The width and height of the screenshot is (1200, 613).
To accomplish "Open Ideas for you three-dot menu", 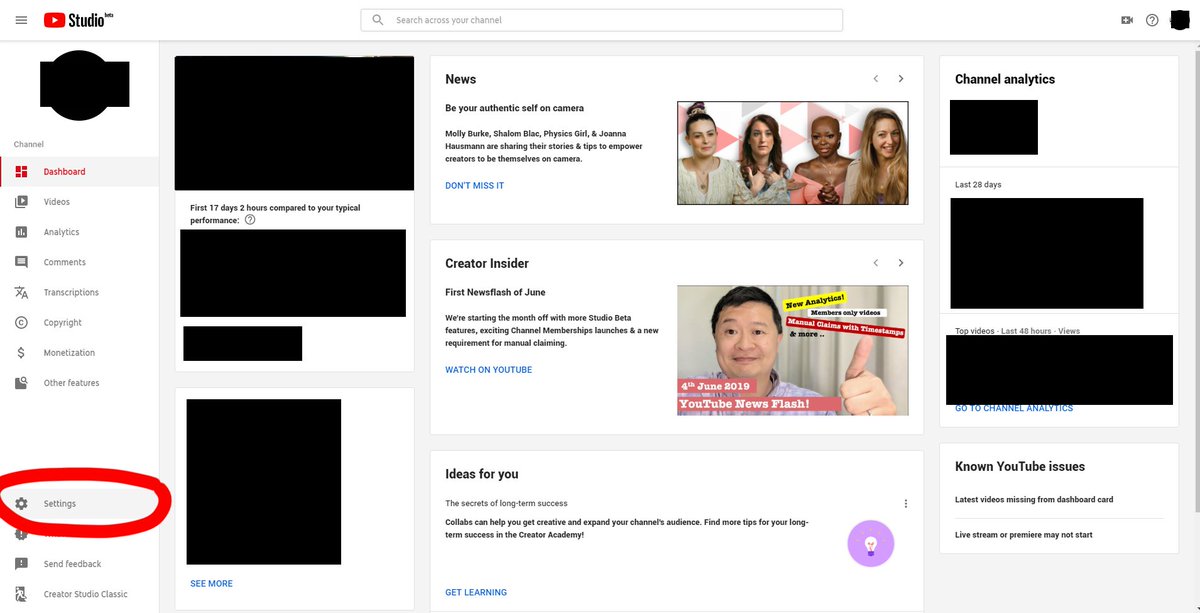I will pyautogui.click(x=906, y=504).
